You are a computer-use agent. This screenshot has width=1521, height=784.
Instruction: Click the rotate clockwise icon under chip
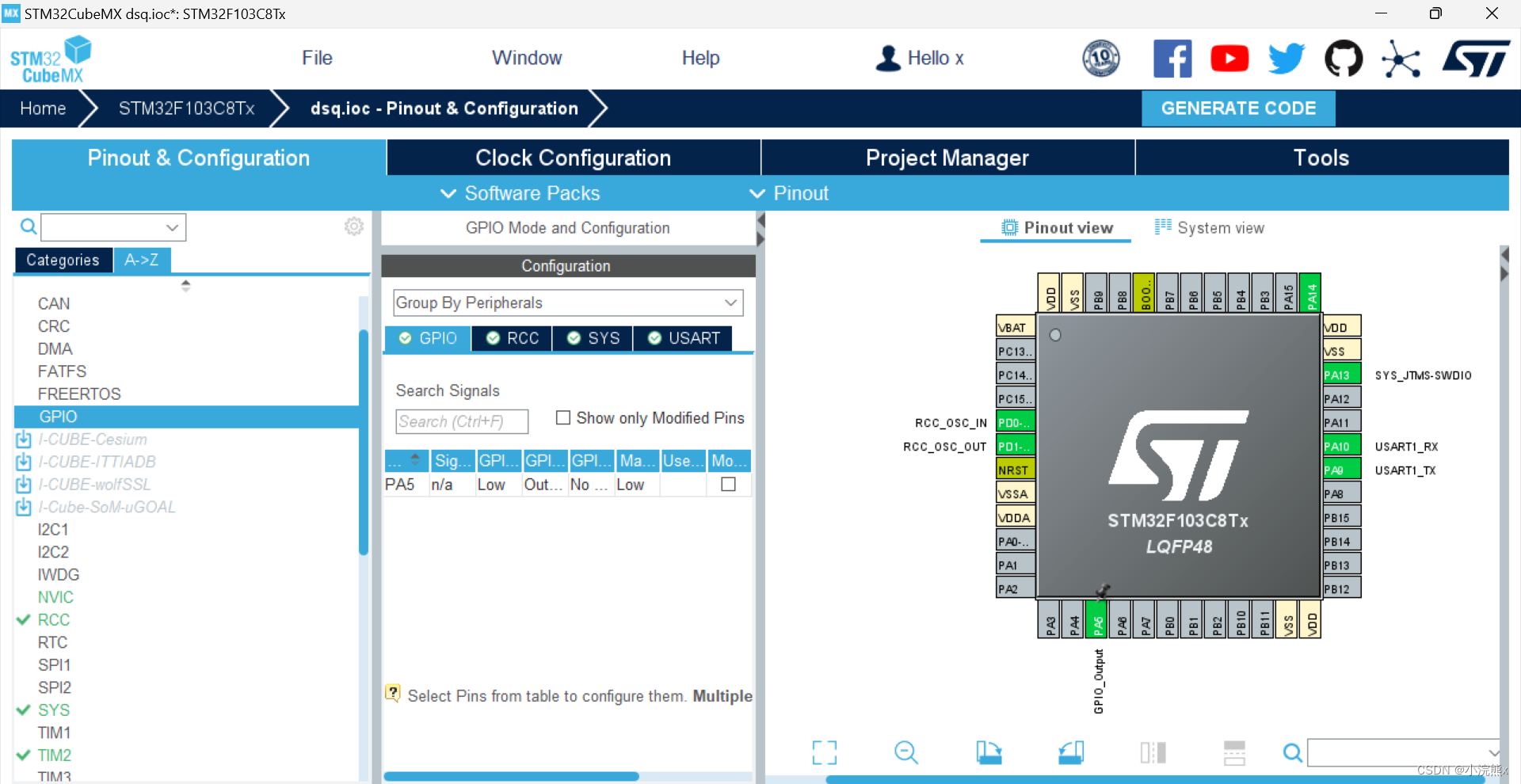pos(989,752)
